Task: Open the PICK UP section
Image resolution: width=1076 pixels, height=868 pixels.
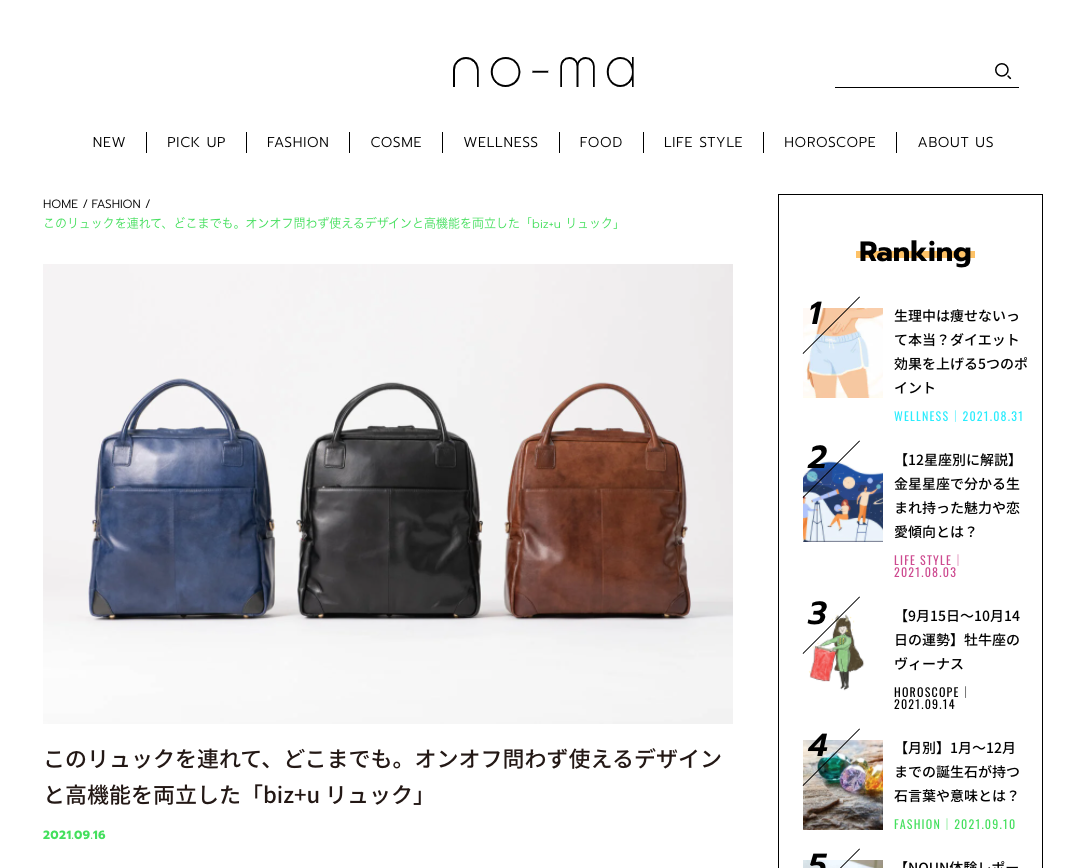Action: coord(196,142)
